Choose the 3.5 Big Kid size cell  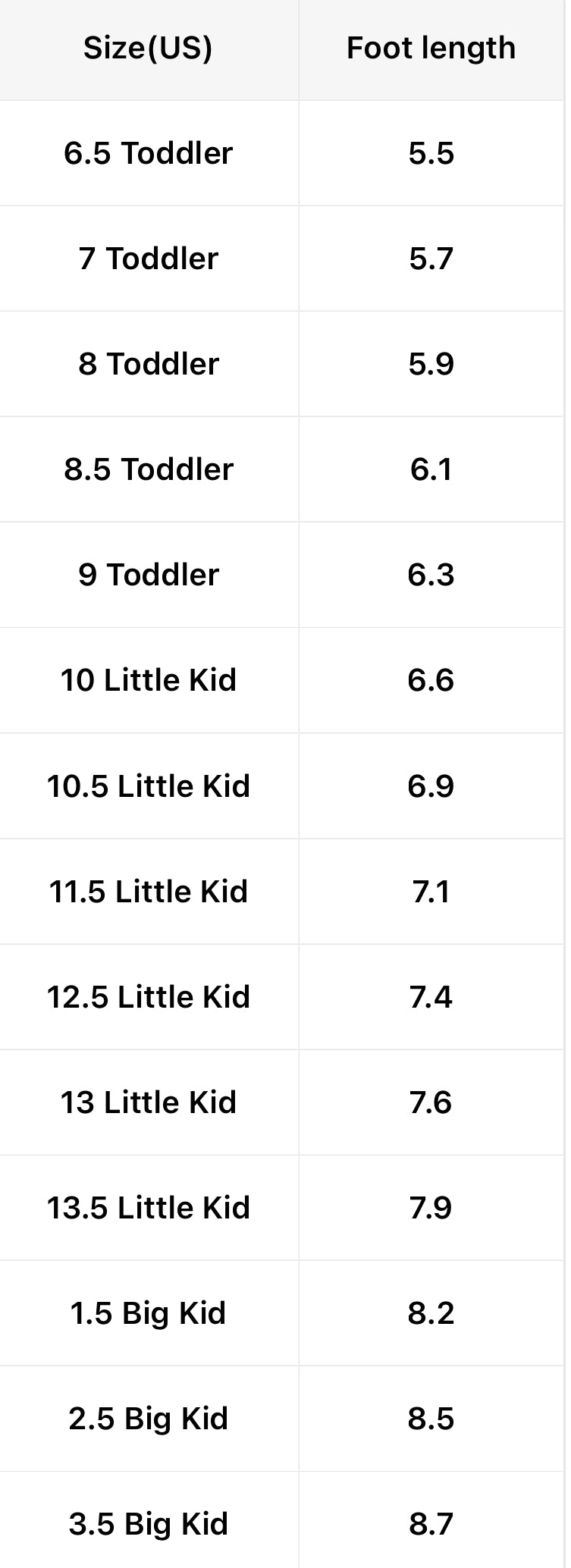(148, 1524)
